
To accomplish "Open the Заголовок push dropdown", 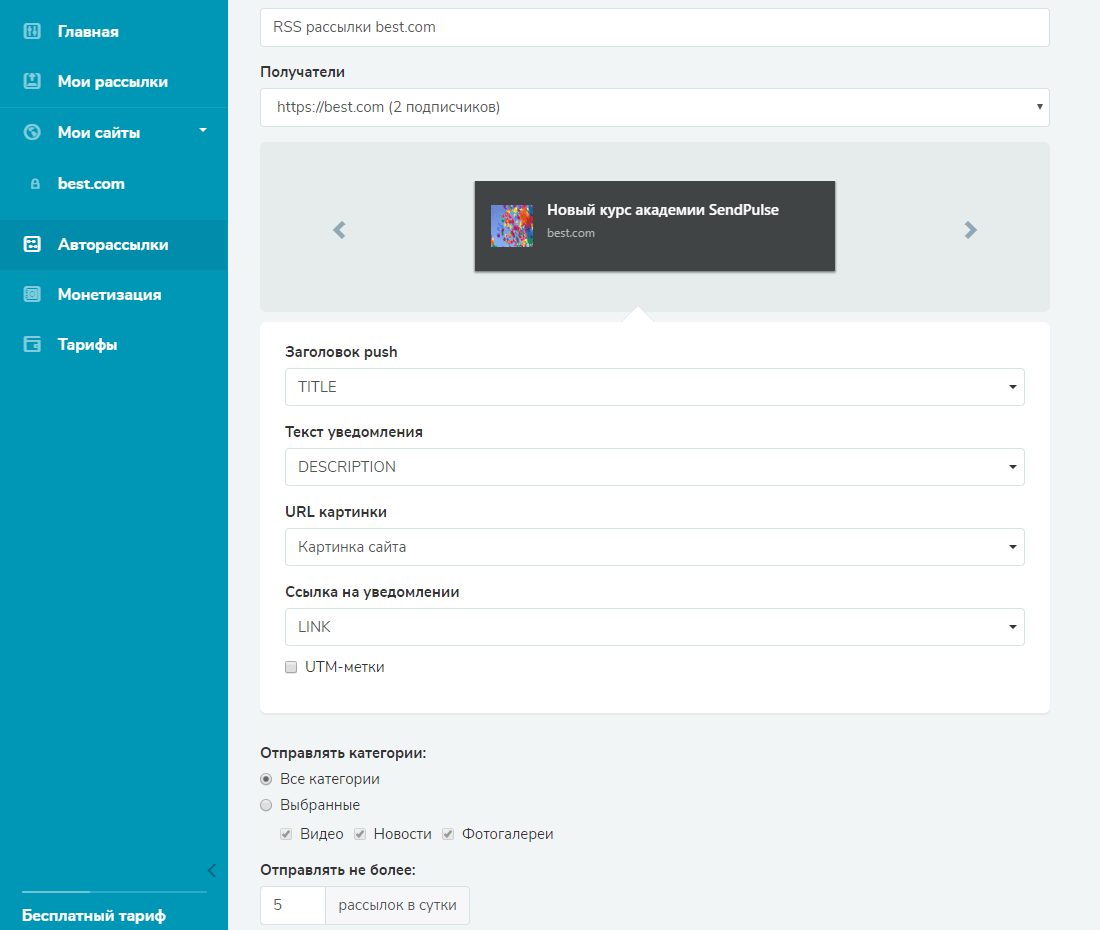I will coord(654,387).
